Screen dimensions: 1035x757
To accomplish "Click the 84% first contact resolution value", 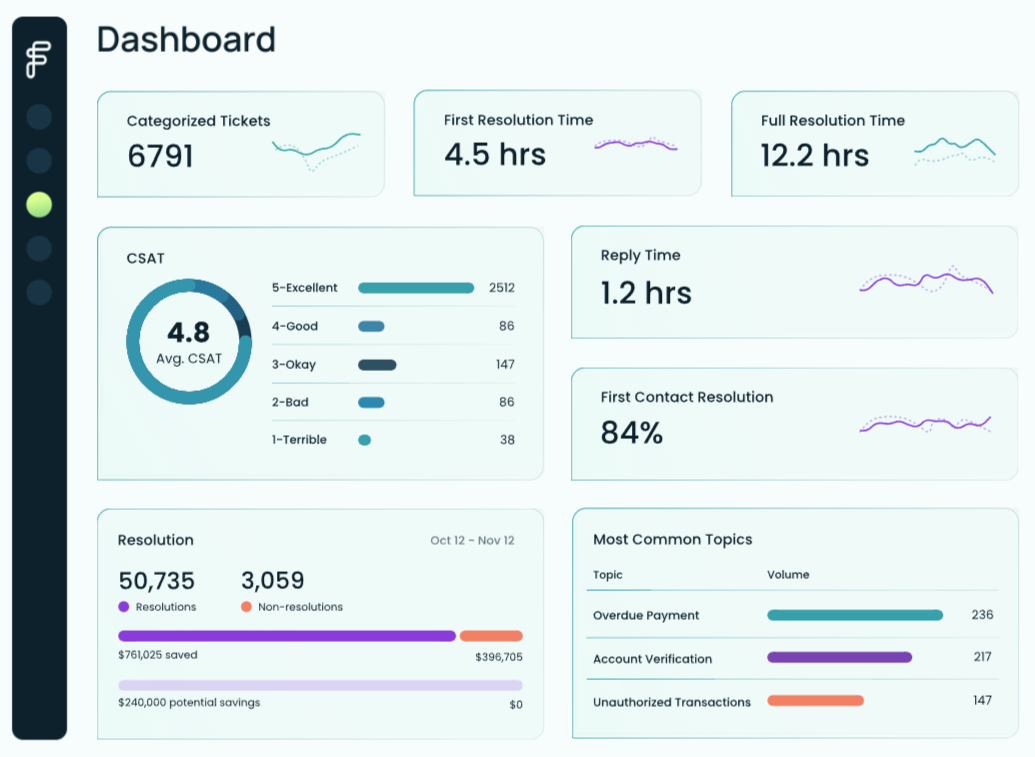I will point(631,433).
